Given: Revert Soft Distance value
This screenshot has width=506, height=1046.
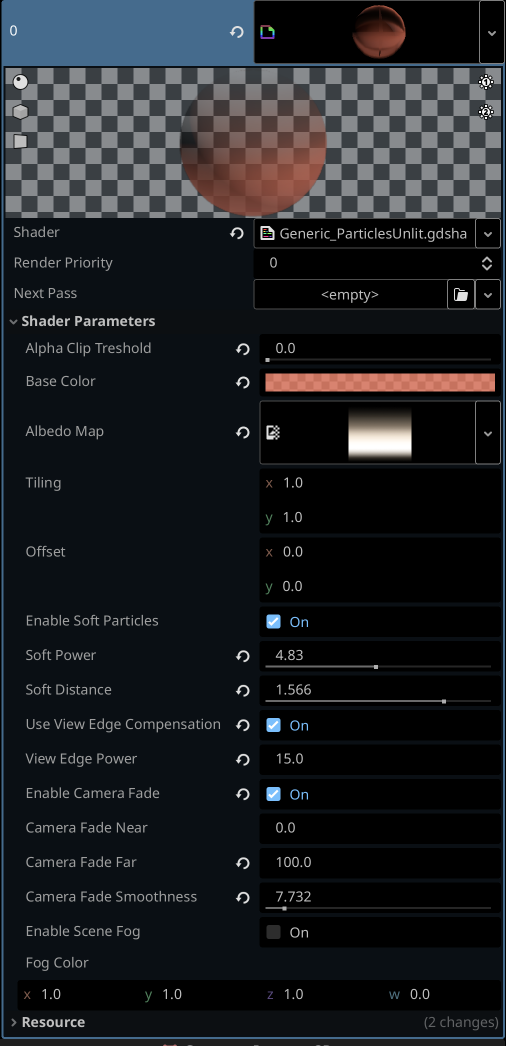Looking at the screenshot, I should click(243, 690).
